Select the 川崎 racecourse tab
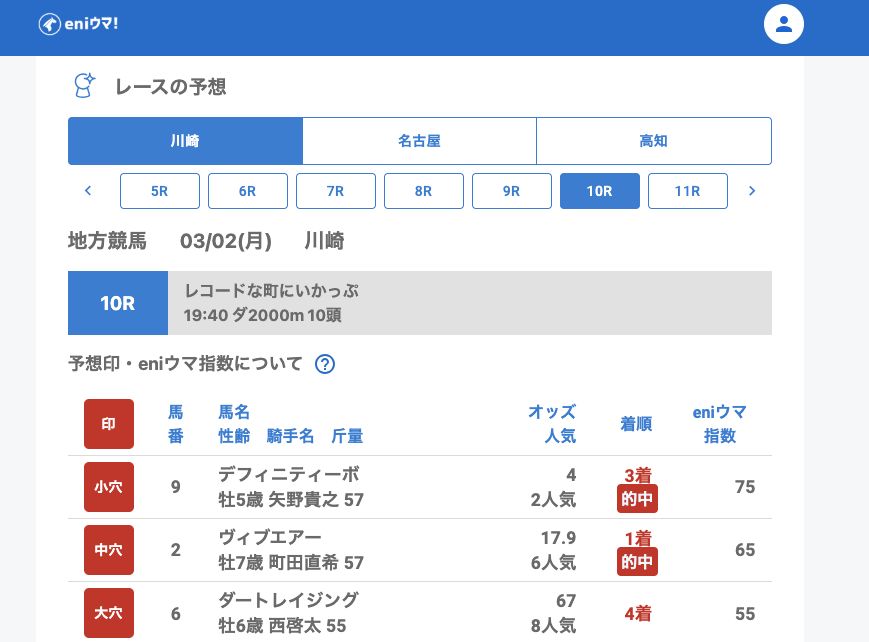The width and height of the screenshot is (869, 642). point(185,141)
